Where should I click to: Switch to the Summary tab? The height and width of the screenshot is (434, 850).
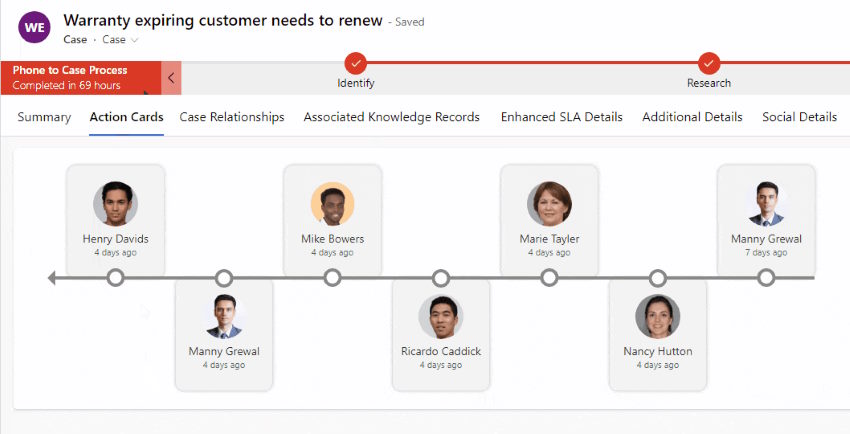pos(44,117)
